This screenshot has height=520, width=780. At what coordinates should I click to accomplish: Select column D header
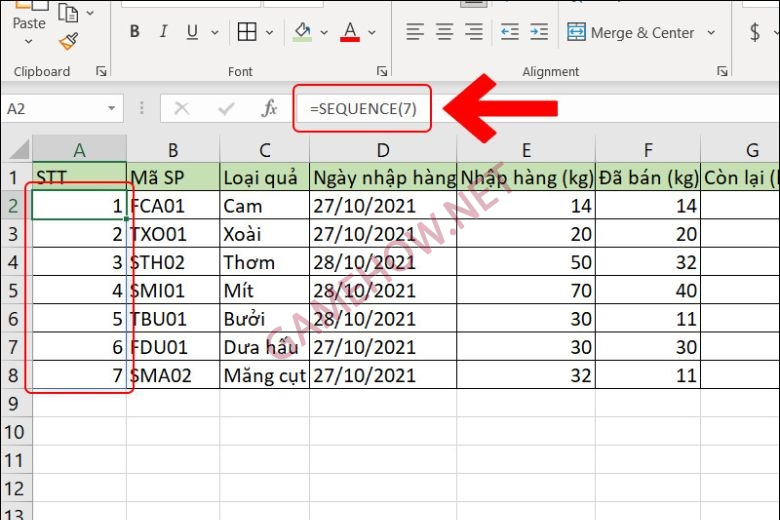tap(383, 150)
